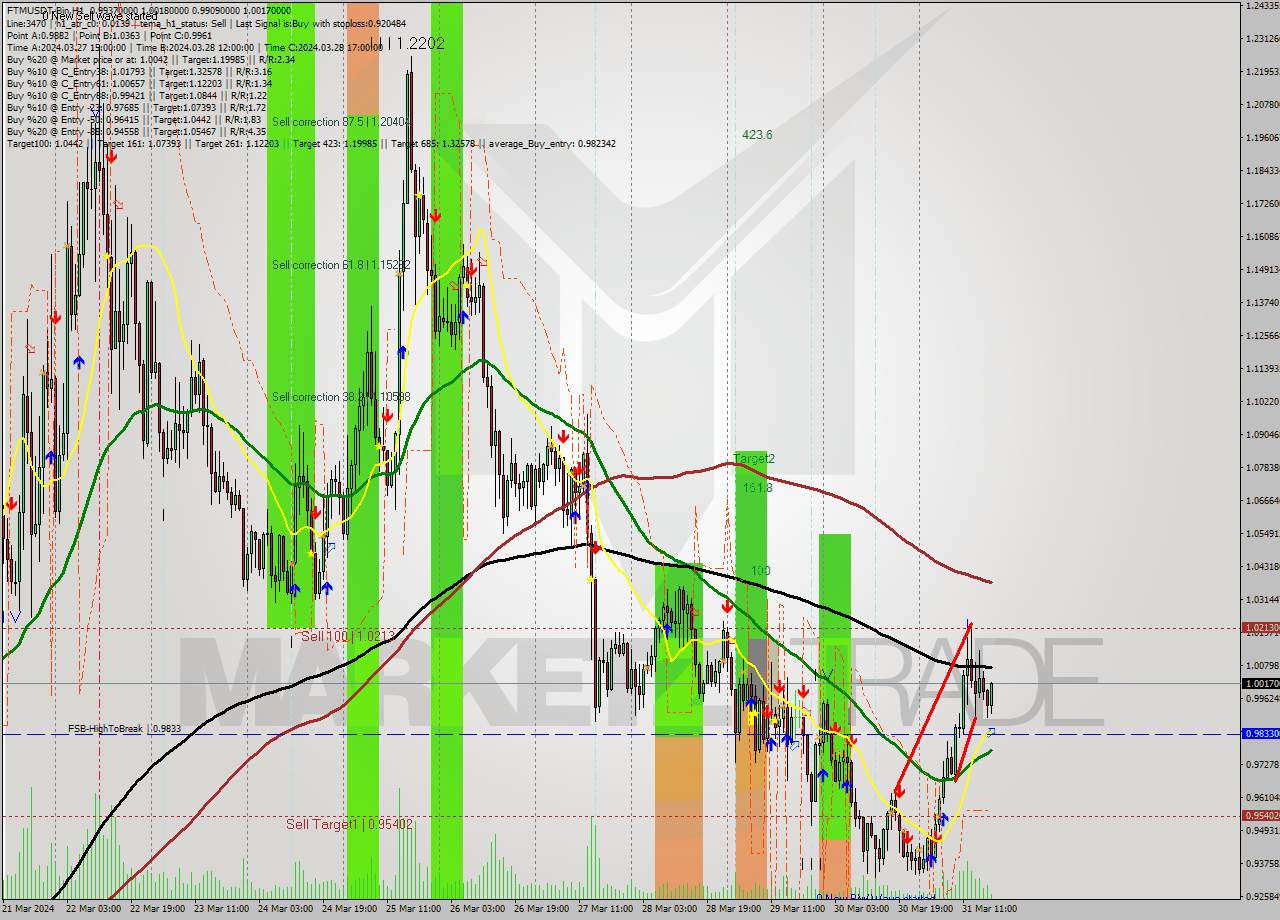
Task: Click the '161.8' Fibonacci level label
Action: tap(757, 488)
